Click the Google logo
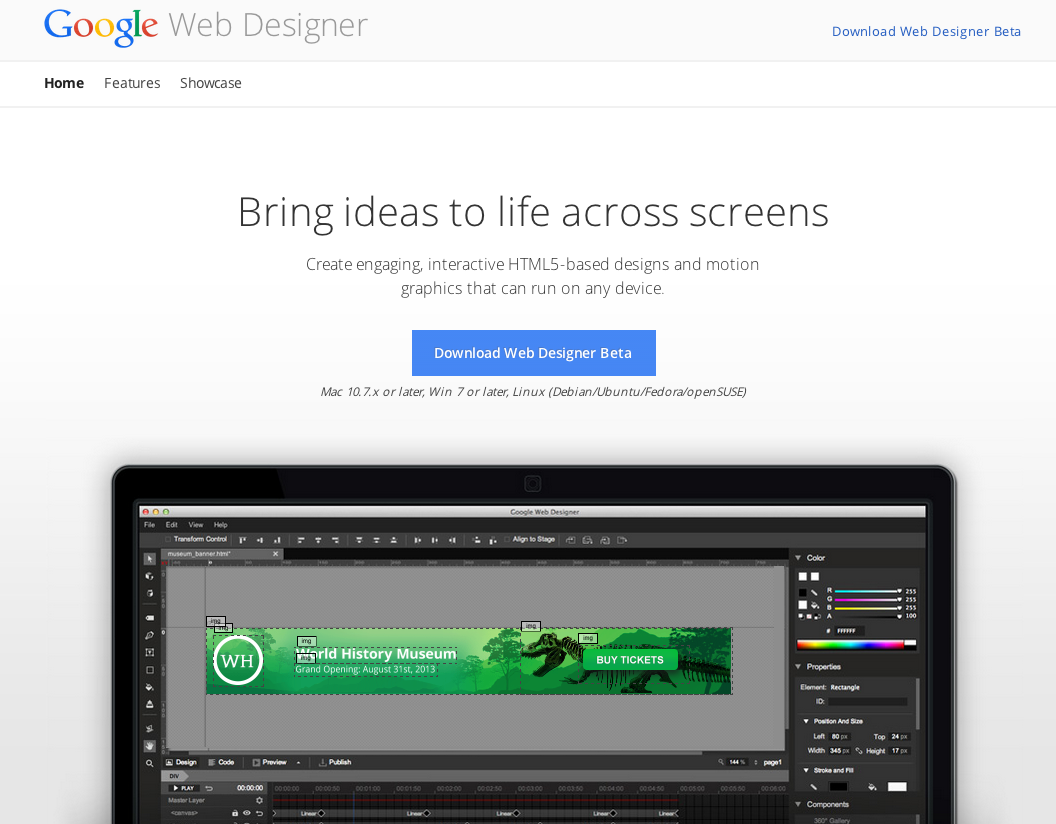The image size is (1056, 824). coord(101,26)
